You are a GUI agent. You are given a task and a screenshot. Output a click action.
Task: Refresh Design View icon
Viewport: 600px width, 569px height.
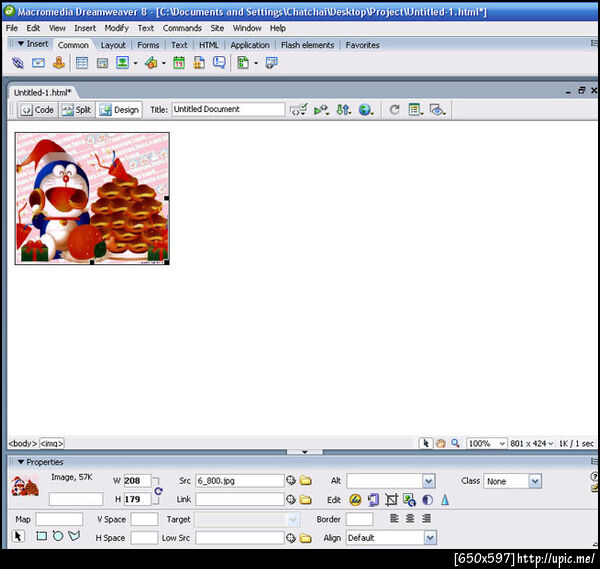pyautogui.click(x=395, y=110)
